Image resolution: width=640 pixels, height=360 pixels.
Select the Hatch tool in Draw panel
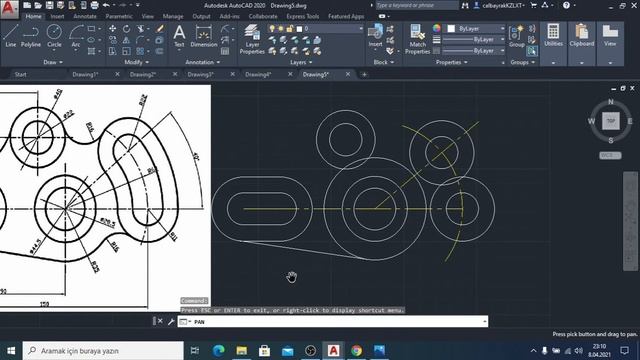click(91, 51)
